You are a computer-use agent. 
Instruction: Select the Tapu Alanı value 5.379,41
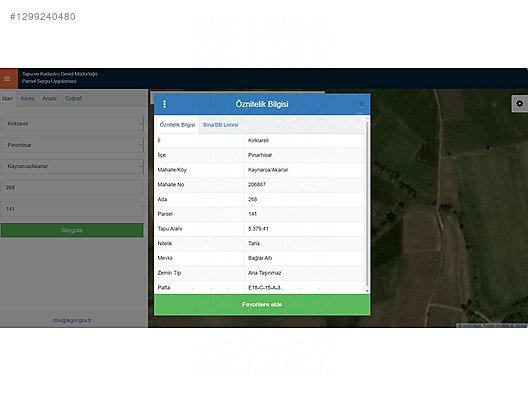tap(258, 229)
